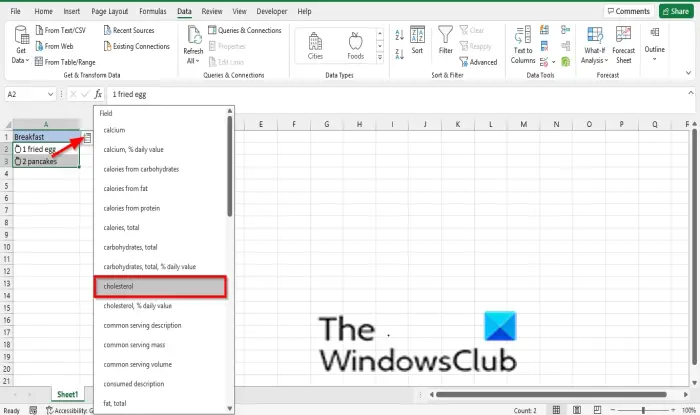Open Accessibility checker from status bar
This screenshot has height=415, width=700.
70,410
